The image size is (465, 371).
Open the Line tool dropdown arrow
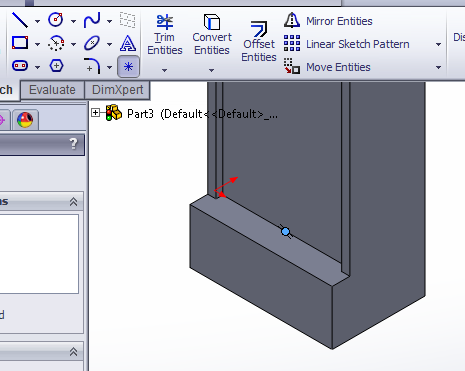point(37,21)
